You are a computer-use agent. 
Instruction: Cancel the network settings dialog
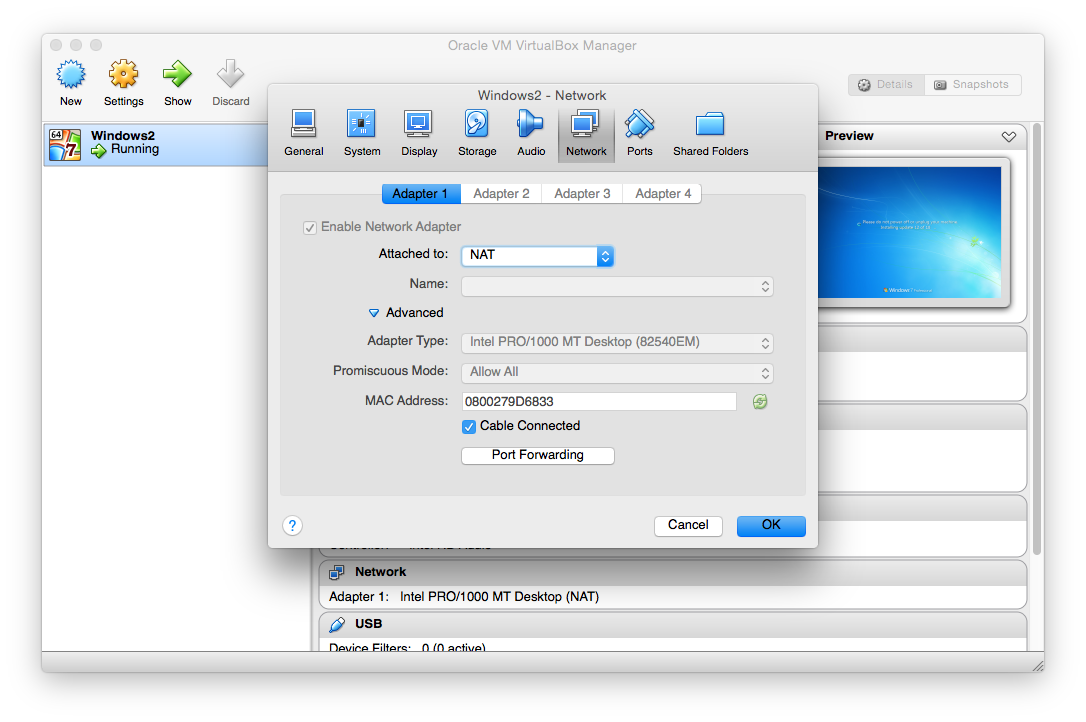coord(688,525)
